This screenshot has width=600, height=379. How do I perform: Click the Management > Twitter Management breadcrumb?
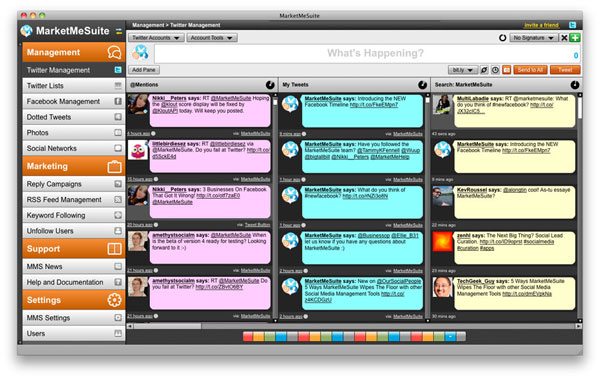coord(176,25)
